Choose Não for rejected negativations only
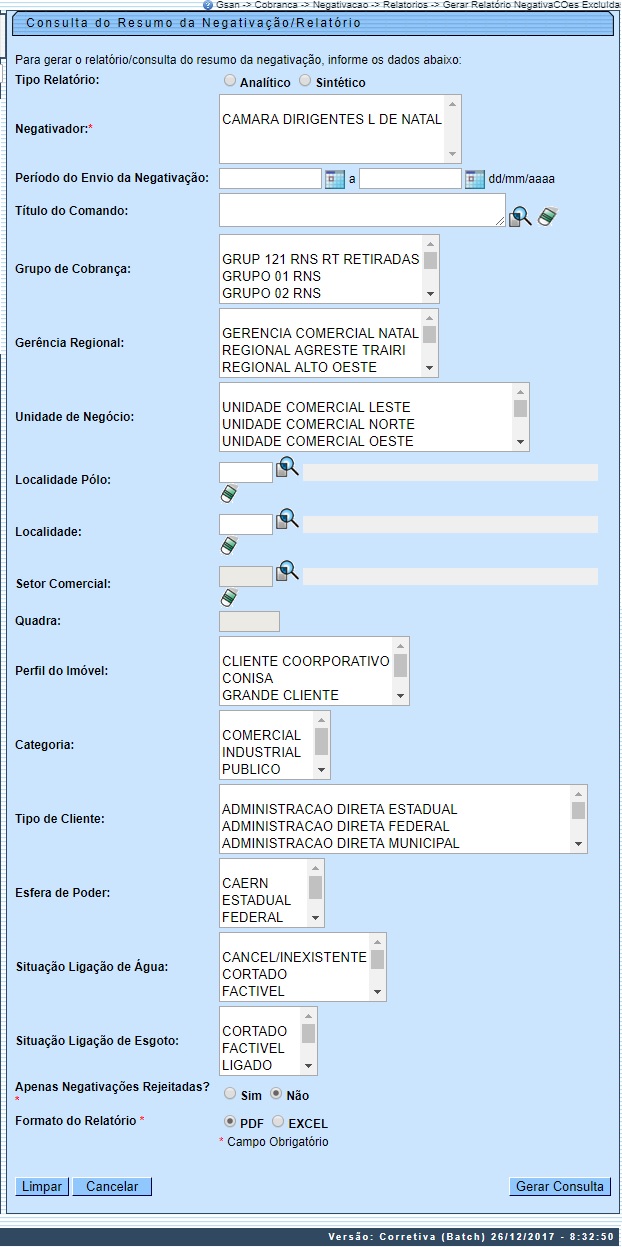The width and height of the screenshot is (622, 1247). (276, 1094)
